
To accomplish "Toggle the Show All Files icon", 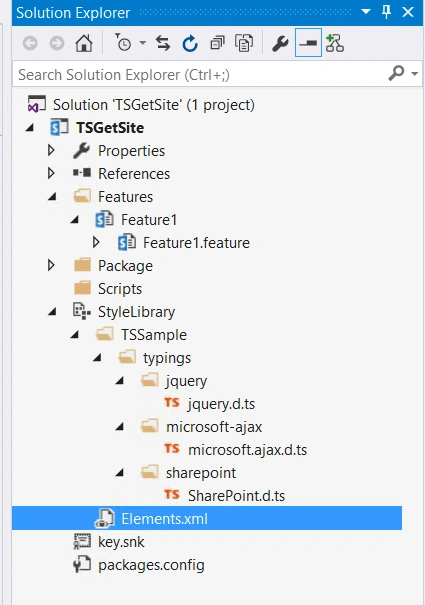I will pyautogui.click(x=244, y=43).
